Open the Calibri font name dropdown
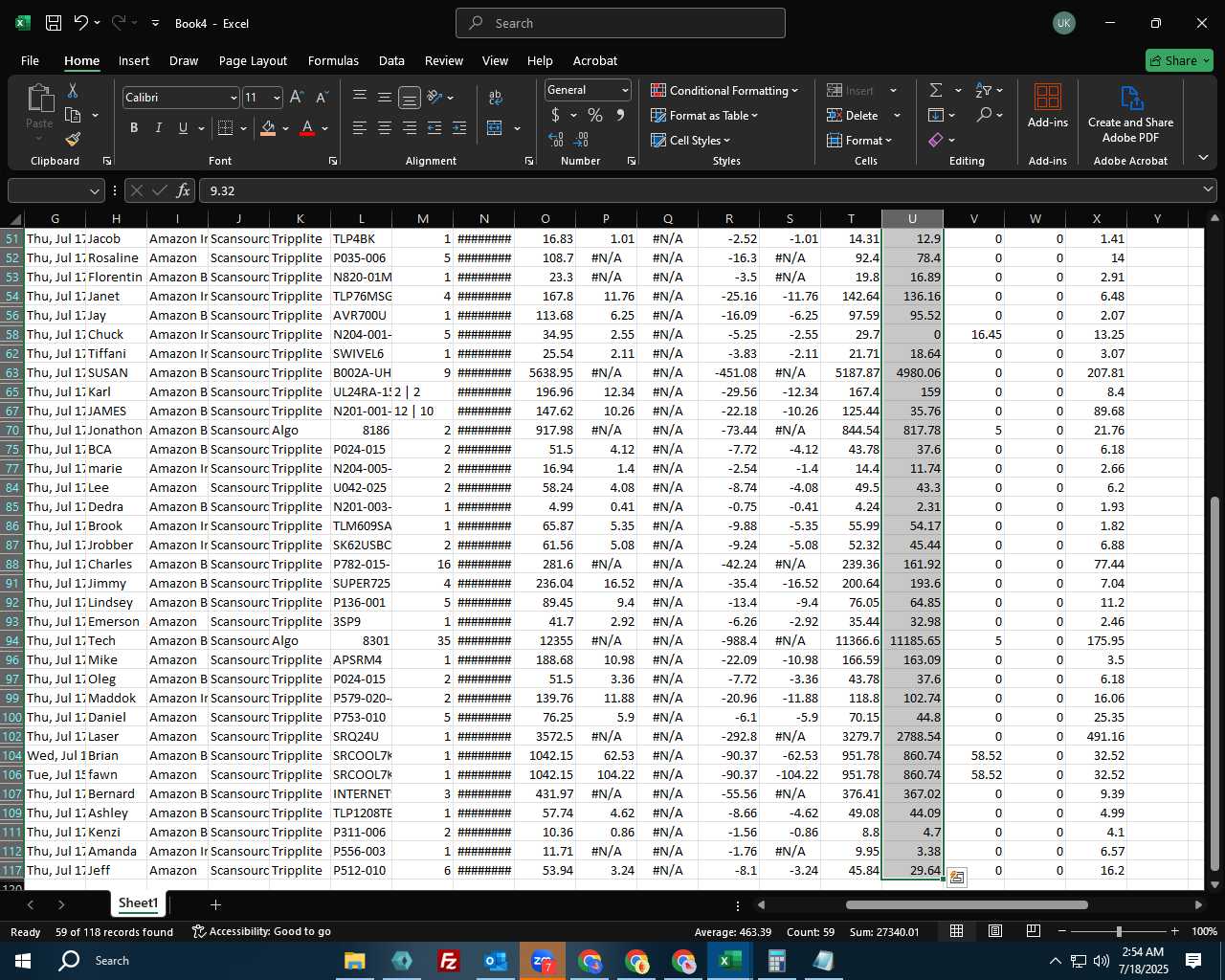Image resolution: width=1225 pixels, height=980 pixels. coord(233,98)
